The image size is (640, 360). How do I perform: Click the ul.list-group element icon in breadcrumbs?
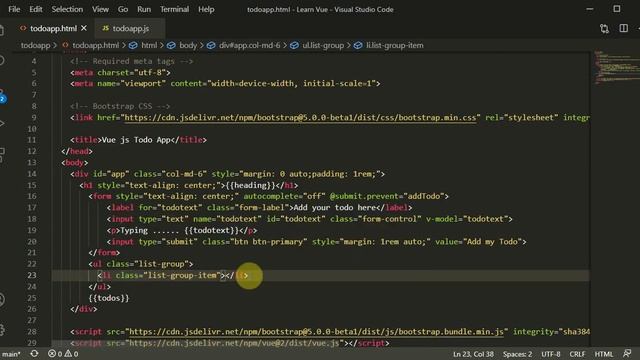point(294,45)
